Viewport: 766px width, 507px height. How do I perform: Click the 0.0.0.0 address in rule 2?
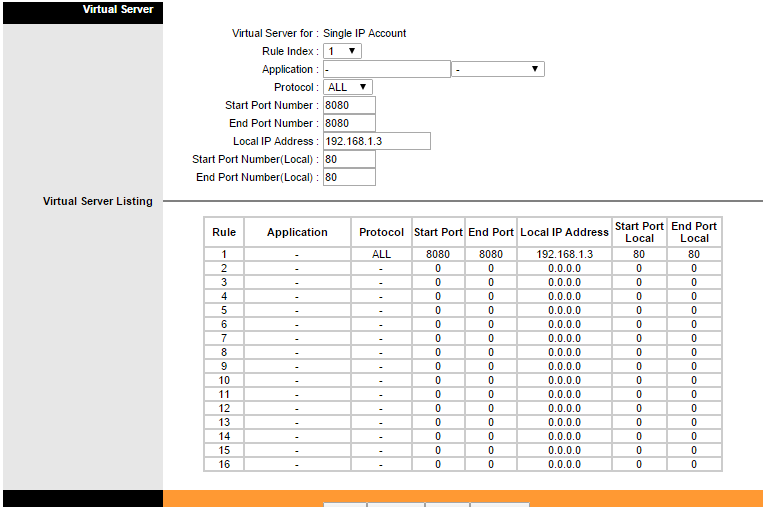(564, 268)
